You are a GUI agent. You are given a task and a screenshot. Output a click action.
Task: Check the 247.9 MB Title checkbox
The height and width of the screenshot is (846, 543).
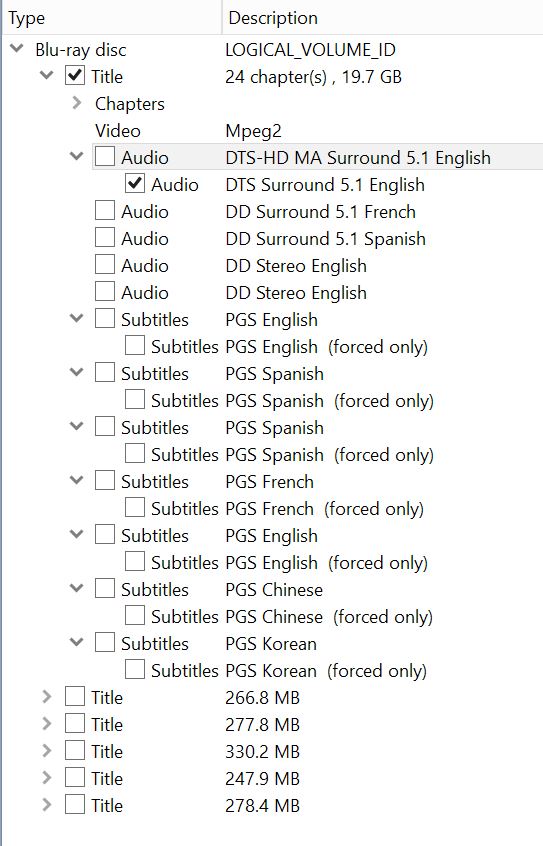click(x=74, y=777)
